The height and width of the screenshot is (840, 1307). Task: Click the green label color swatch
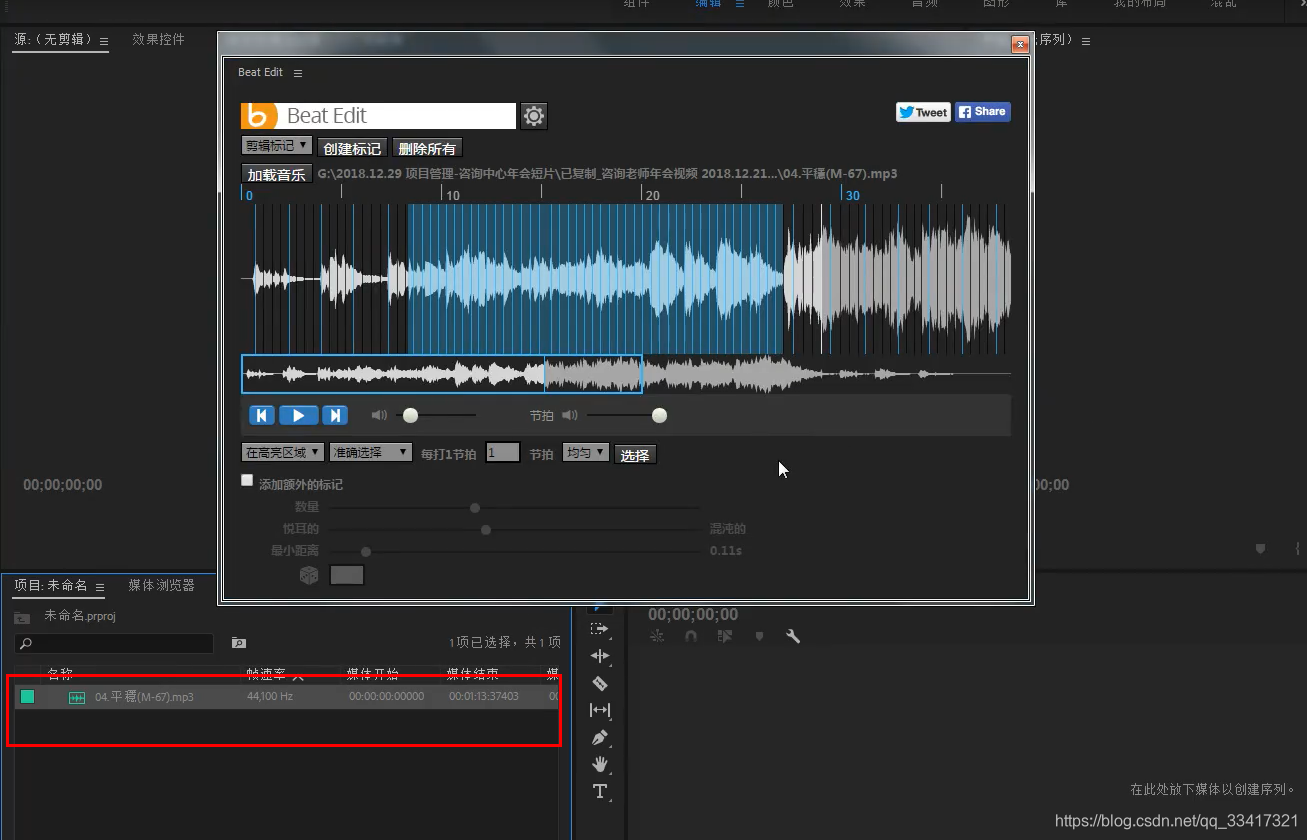click(x=27, y=697)
